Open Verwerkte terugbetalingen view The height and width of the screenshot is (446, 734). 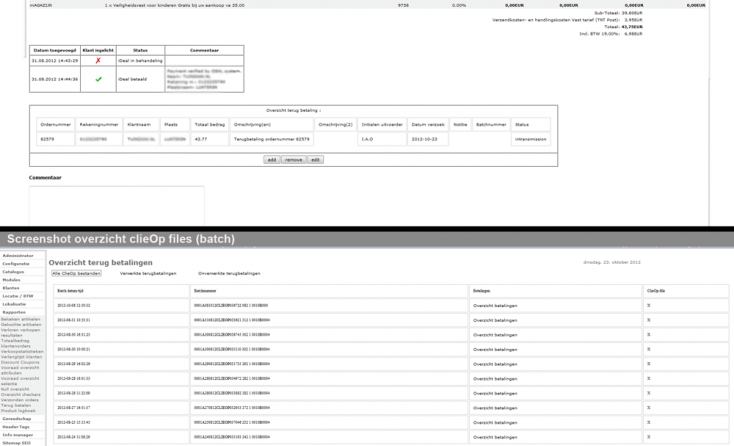148,272
